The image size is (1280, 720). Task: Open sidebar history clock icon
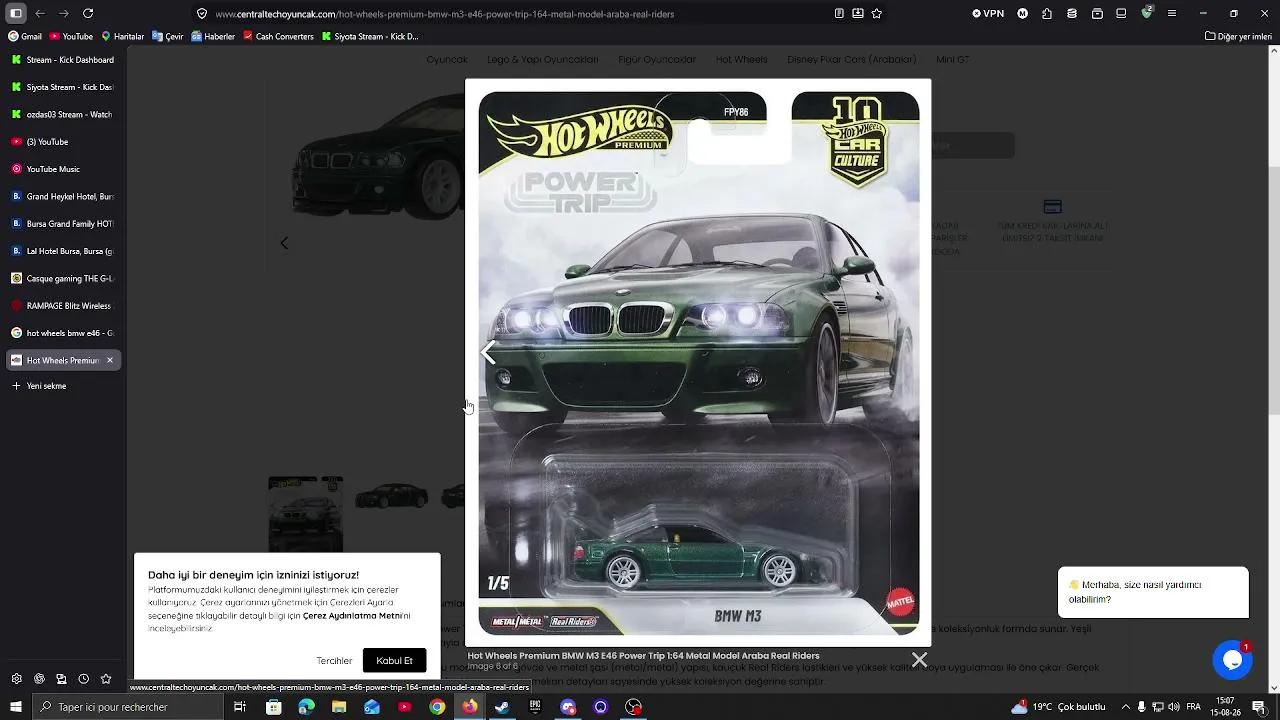point(83,679)
